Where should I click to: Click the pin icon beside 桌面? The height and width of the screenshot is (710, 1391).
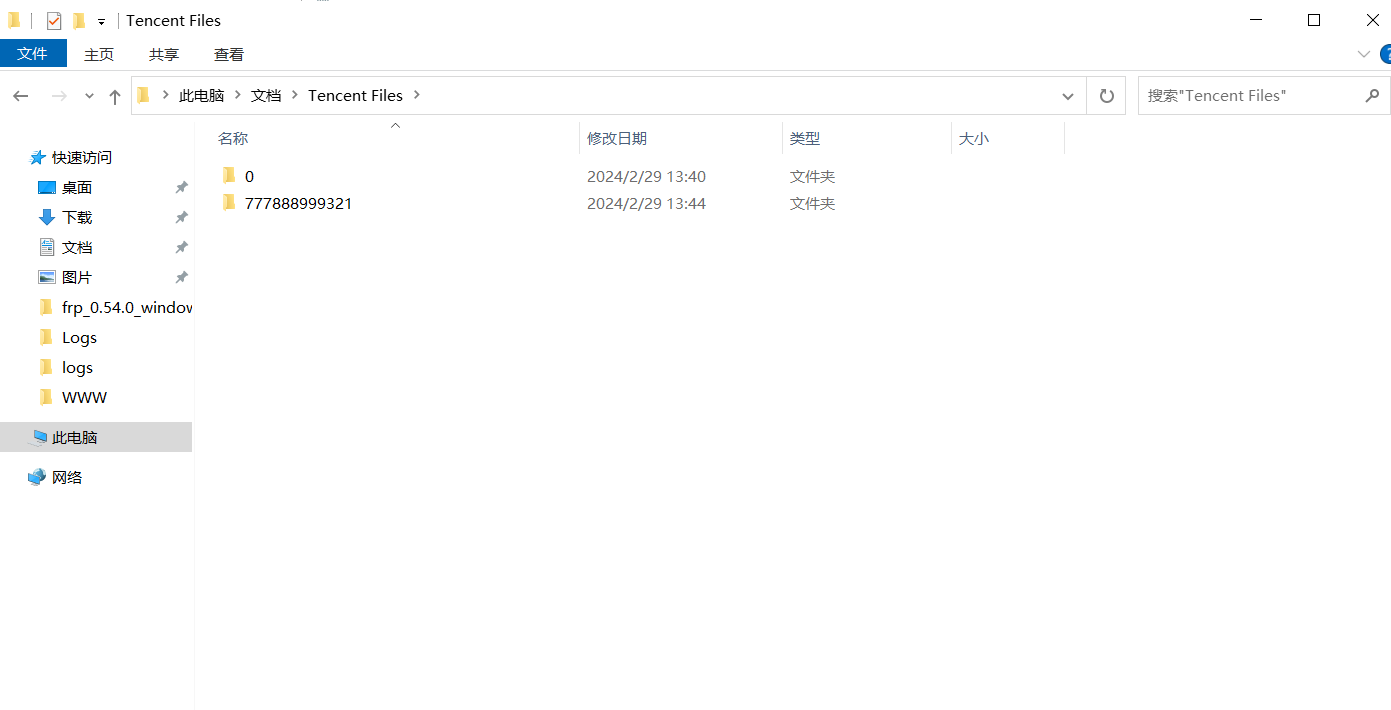click(x=181, y=187)
